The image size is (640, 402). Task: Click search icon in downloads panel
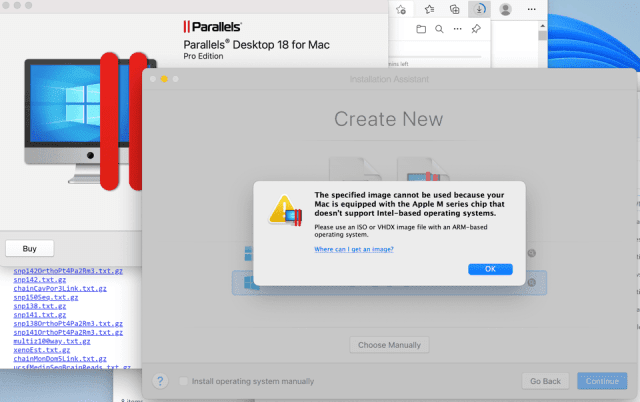tap(439, 29)
